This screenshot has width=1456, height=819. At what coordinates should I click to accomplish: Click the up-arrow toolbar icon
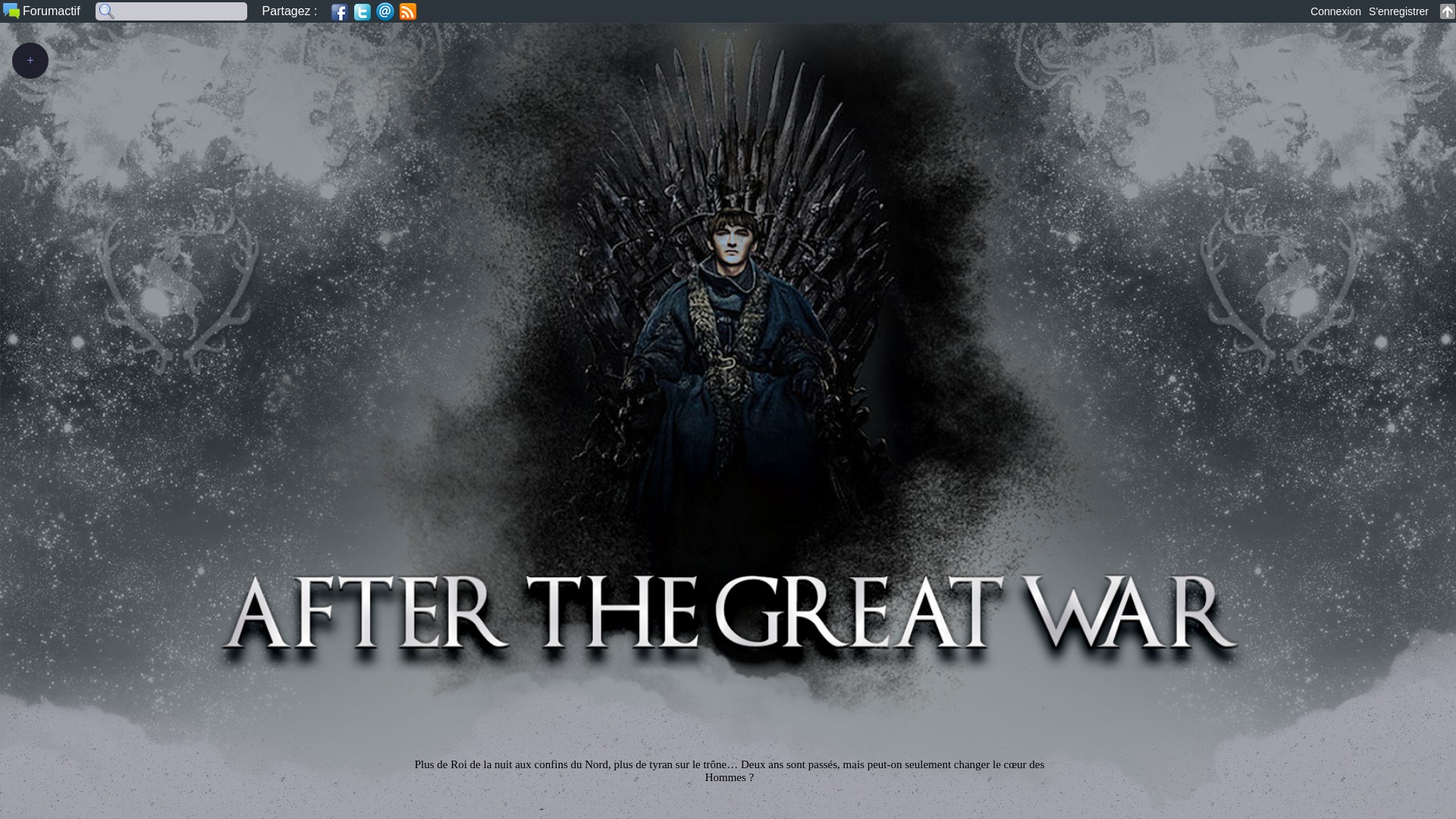[1447, 11]
